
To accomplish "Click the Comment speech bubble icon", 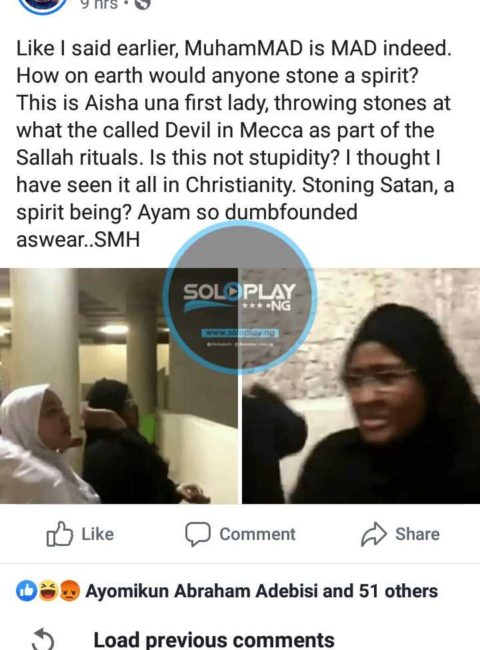I will [198, 534].
